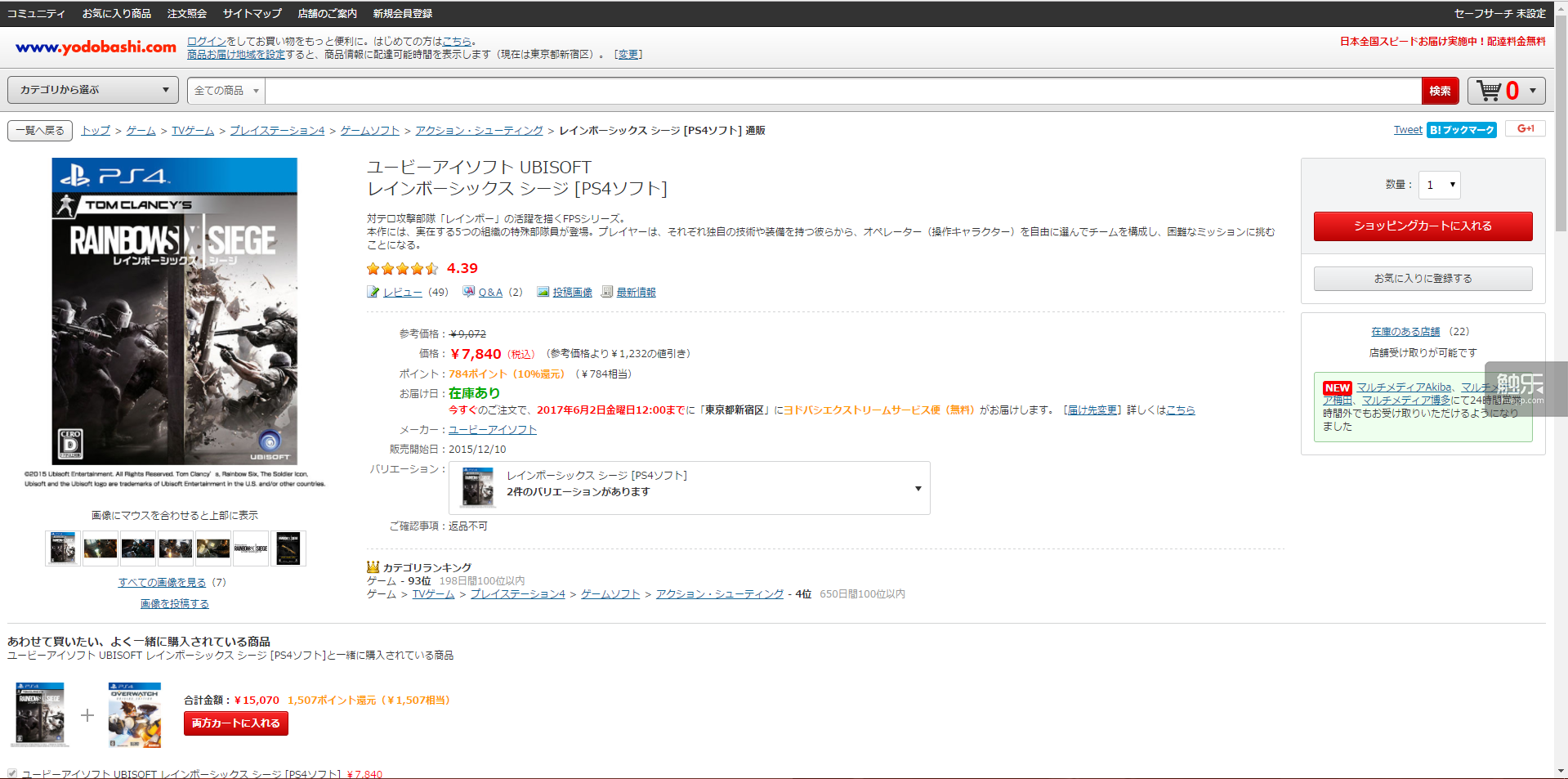The image size is (1568, 779).
Task: Click the 変更 delivery area link
Action: click(628, 54)
